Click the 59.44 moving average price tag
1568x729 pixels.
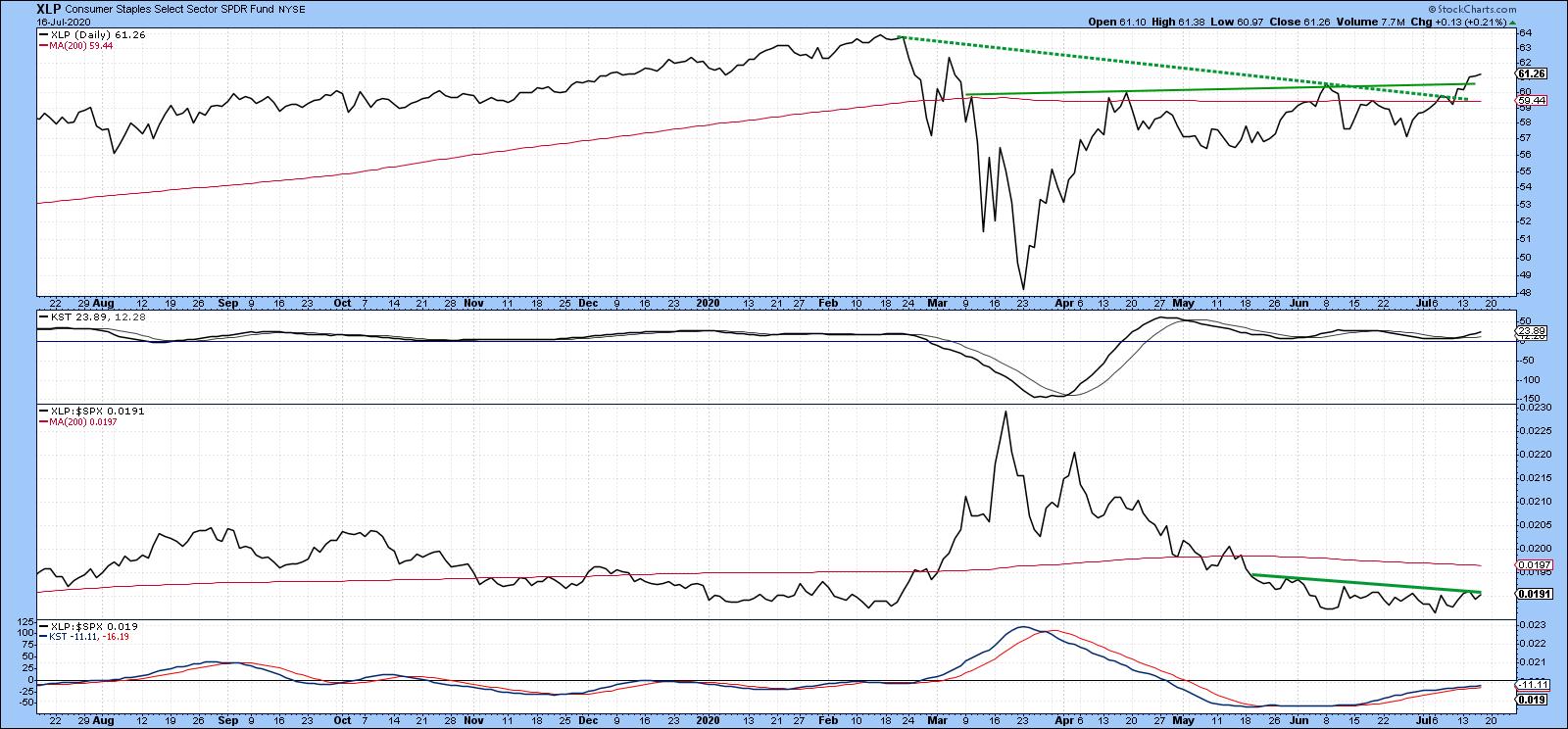[1530, 100]
